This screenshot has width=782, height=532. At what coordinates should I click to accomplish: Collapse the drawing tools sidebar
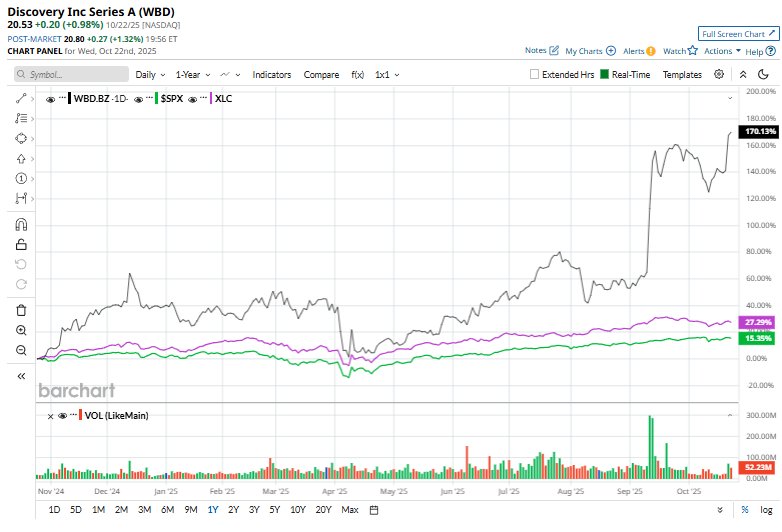coord(21,376)
